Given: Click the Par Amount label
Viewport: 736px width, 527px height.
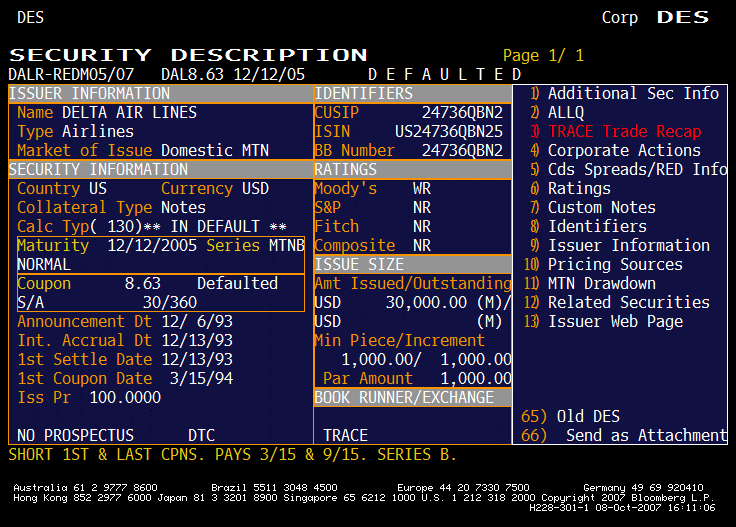Looking at the screenshot, I should 368,379.
